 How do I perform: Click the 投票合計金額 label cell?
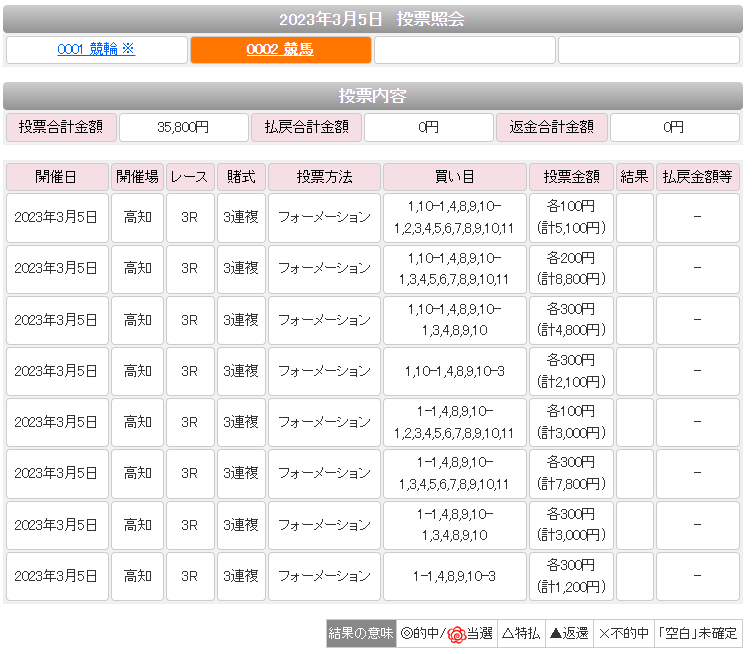click(x=61, y=127)
